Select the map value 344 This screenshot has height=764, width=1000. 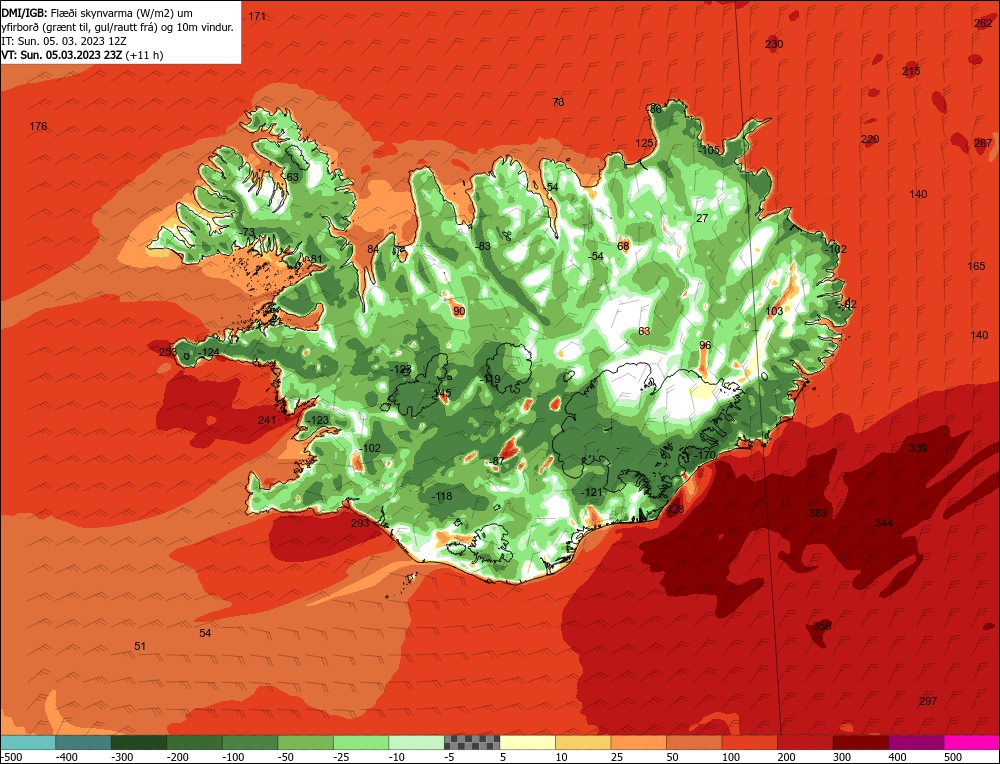point(884,523)
